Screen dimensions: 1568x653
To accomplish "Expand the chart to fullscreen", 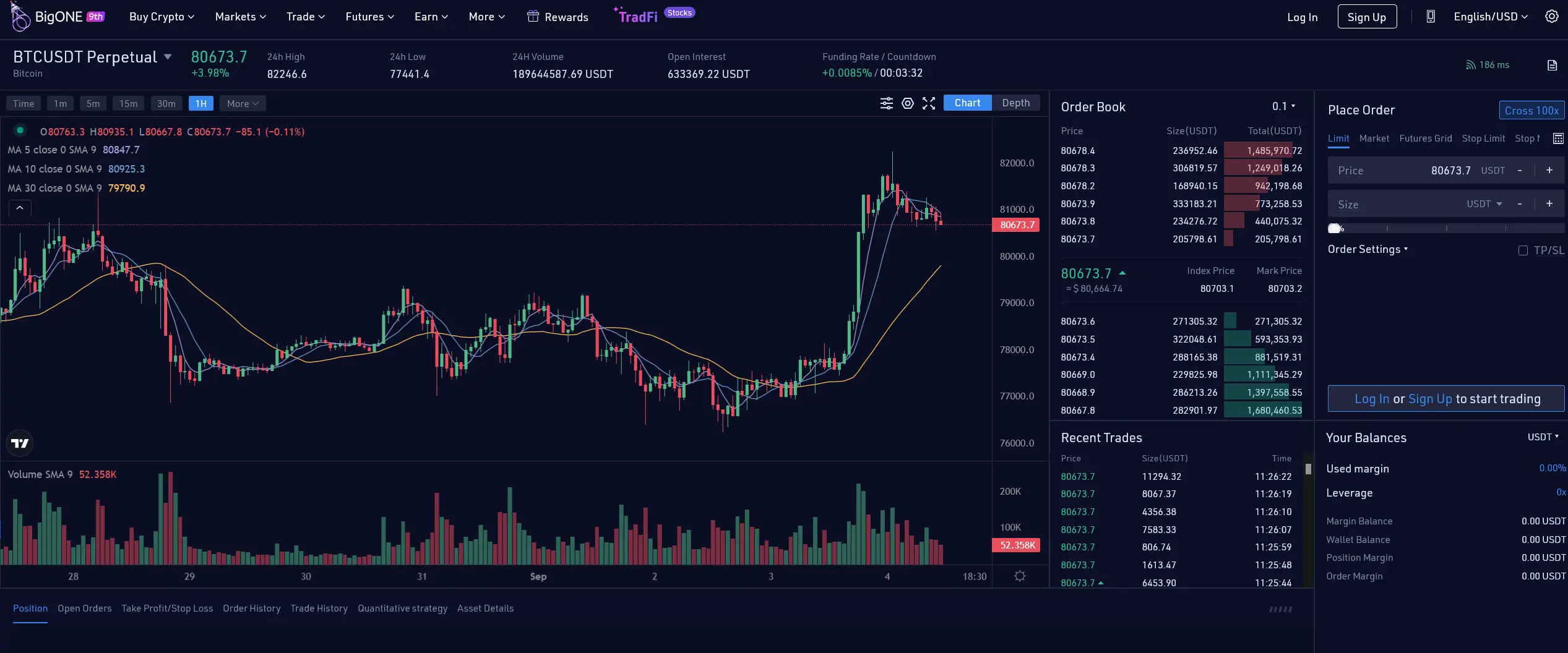I will pos(929,103).
